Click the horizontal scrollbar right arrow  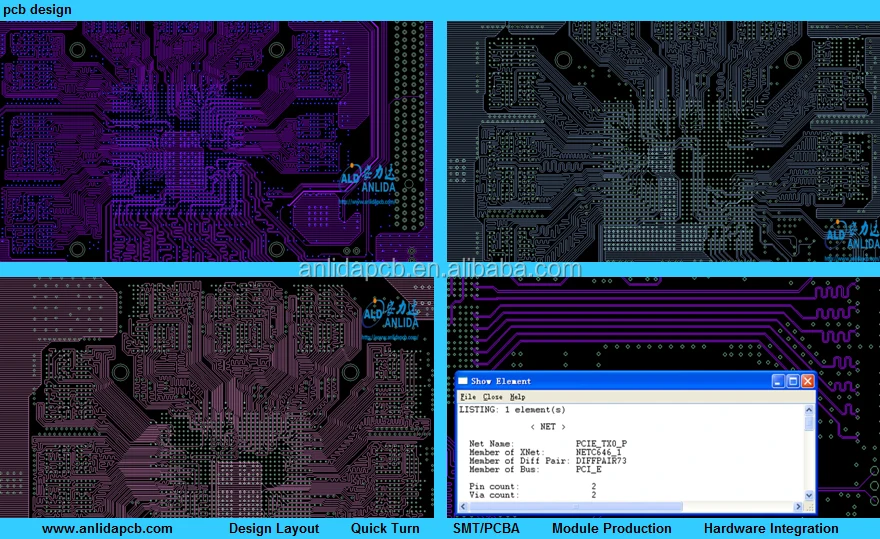(x=798, y=507)
